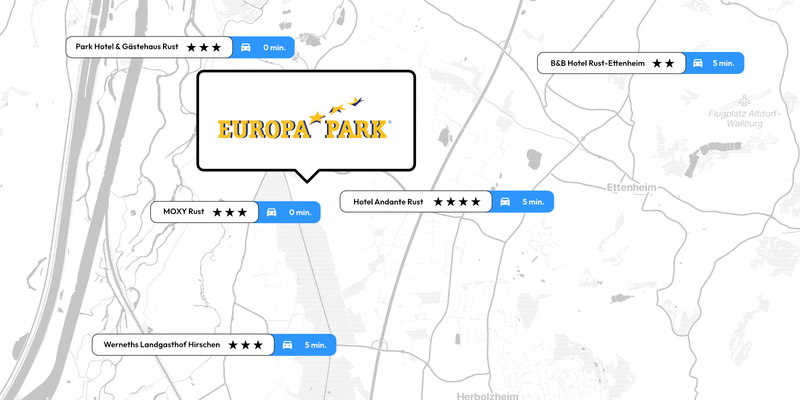
Task: Open the B&B Hotel Rust-Ettenheim label
Action: pos(640,63)
